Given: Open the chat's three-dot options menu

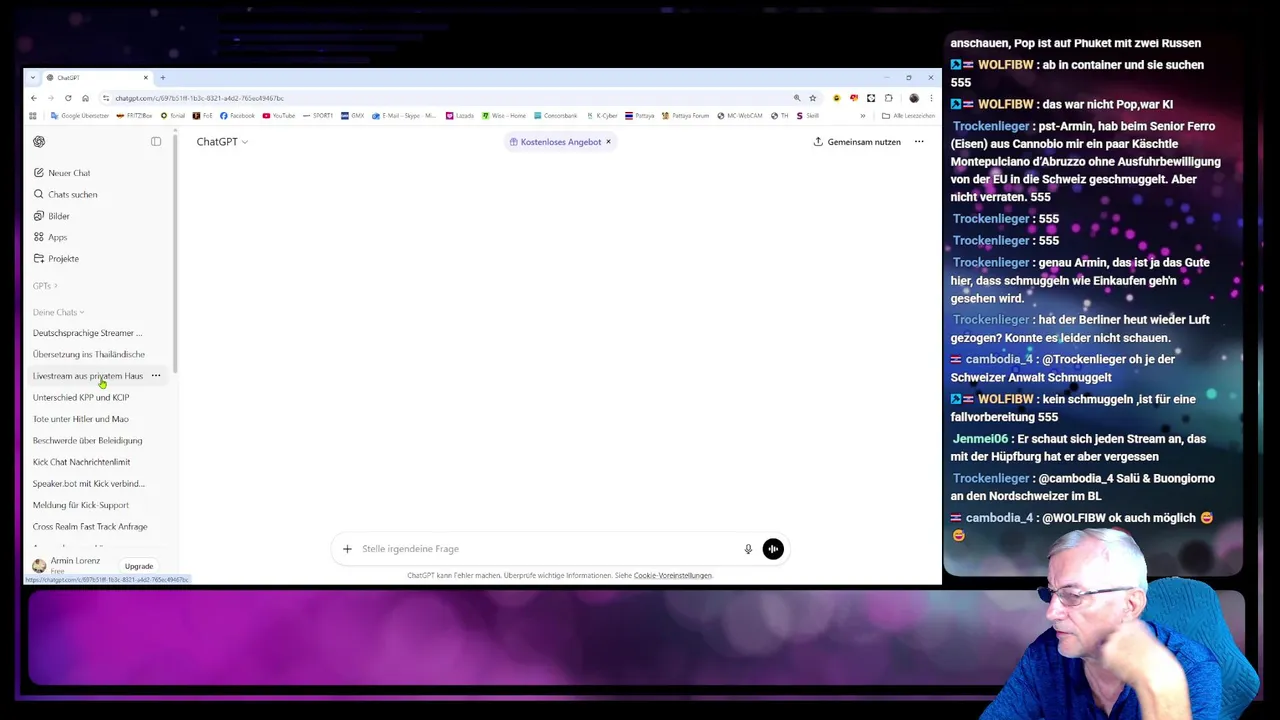Looking at the screenshot, I should click(919, 142).
